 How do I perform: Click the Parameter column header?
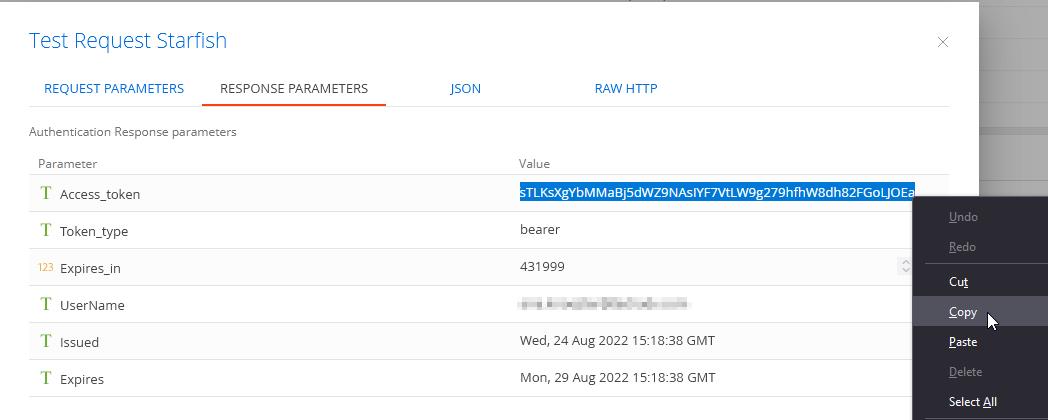tap(68, 164)
